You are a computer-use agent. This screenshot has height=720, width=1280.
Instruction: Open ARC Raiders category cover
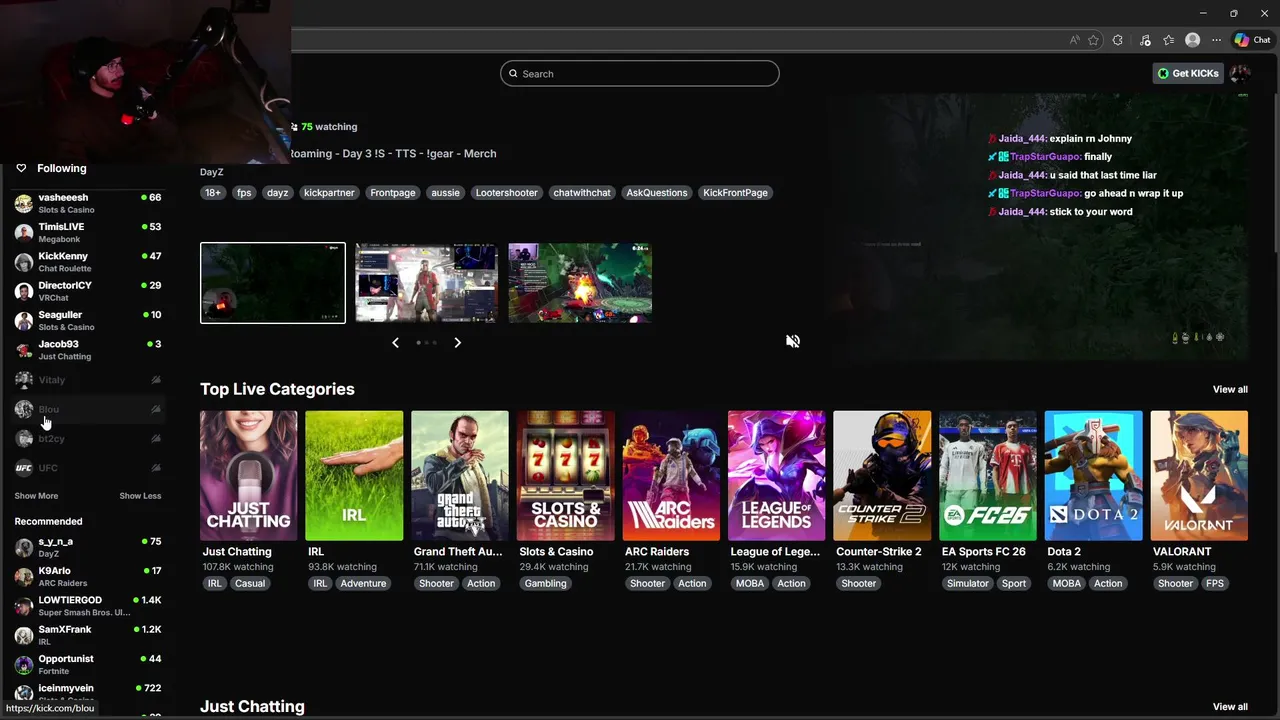(671, 475)
